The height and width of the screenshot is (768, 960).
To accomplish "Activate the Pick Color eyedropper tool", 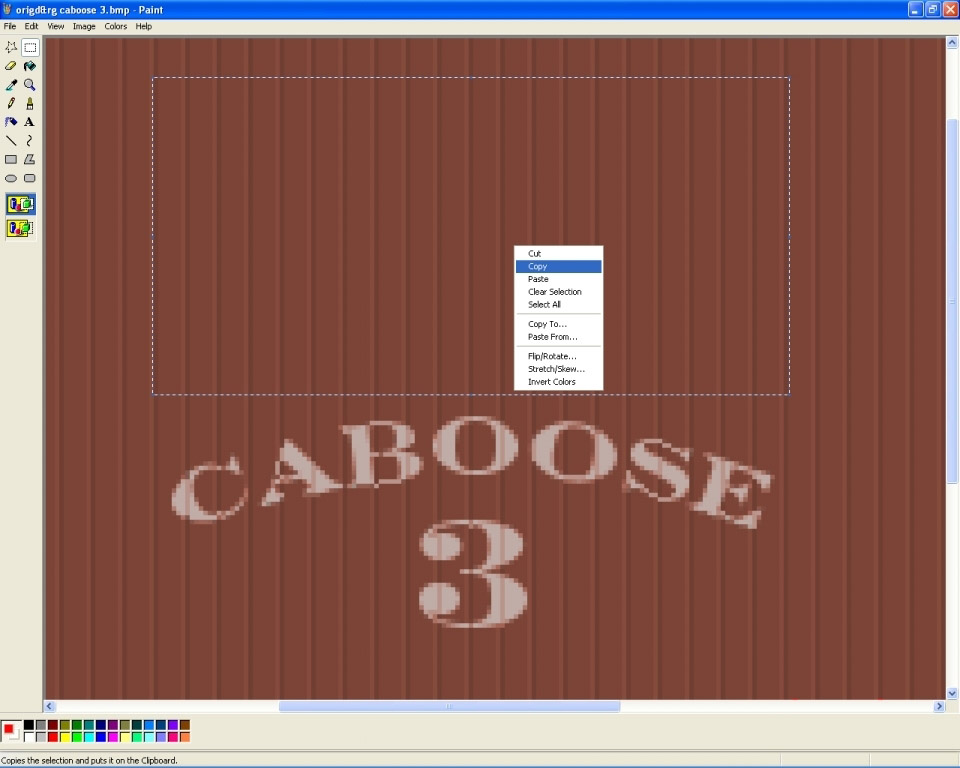I will click(x=11, y=85).
